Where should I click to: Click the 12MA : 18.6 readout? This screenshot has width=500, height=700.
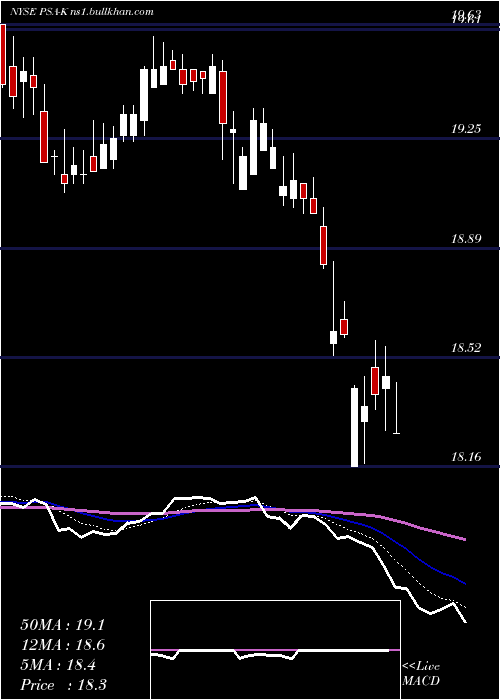[x=62, y=645]
